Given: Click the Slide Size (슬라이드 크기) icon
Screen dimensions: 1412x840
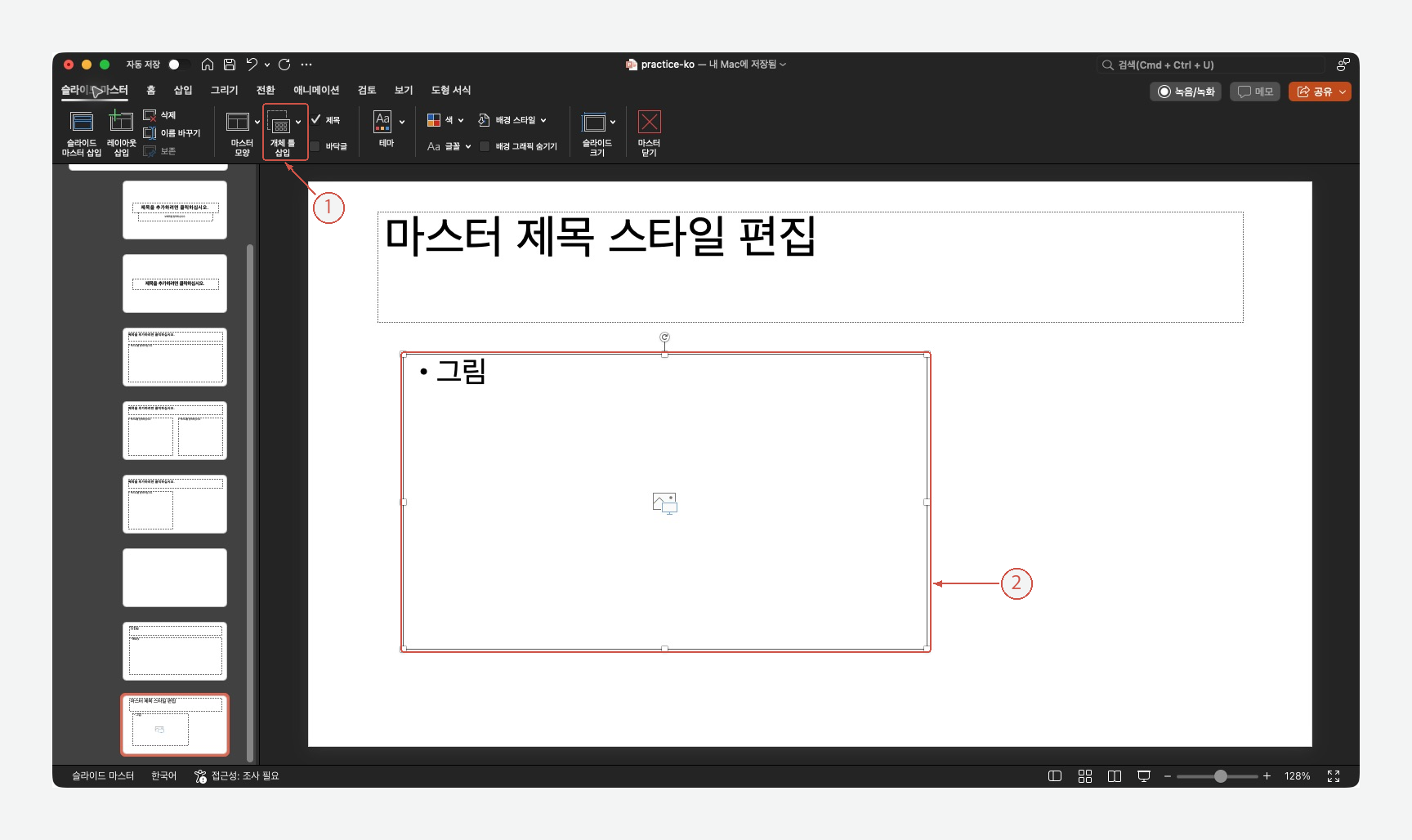Looking at the screenshot, I should [x=593, y=123].
